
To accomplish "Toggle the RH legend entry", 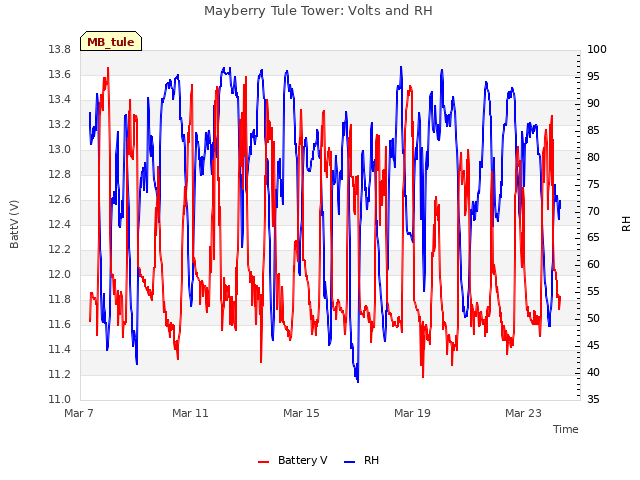I will [x=362, y=460].
